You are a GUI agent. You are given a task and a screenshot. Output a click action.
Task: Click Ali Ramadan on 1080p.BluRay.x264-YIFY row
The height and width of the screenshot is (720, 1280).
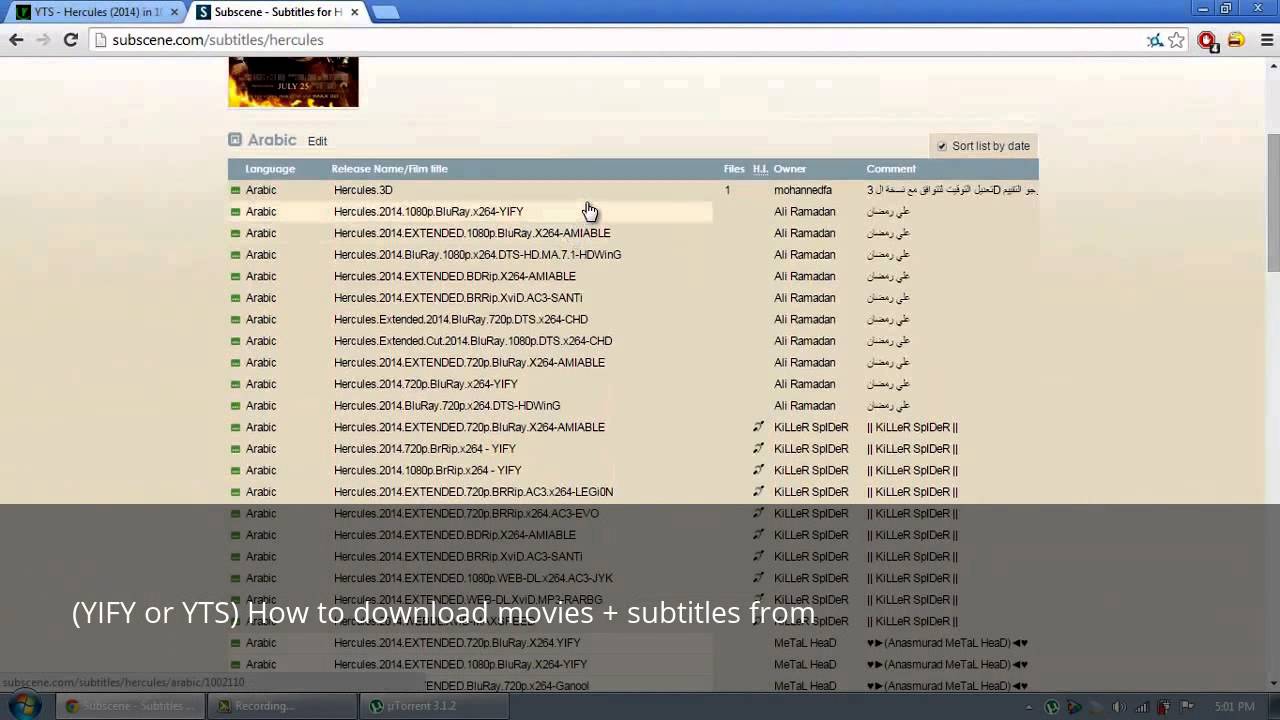[x=804, y=212]
